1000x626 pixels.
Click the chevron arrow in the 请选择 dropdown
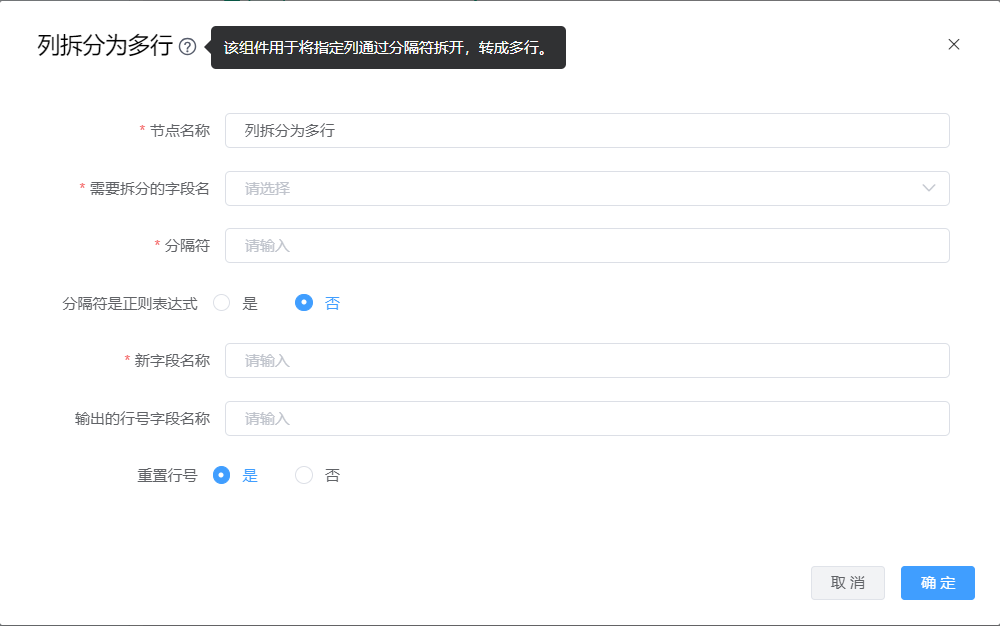[x=929, y=188]
